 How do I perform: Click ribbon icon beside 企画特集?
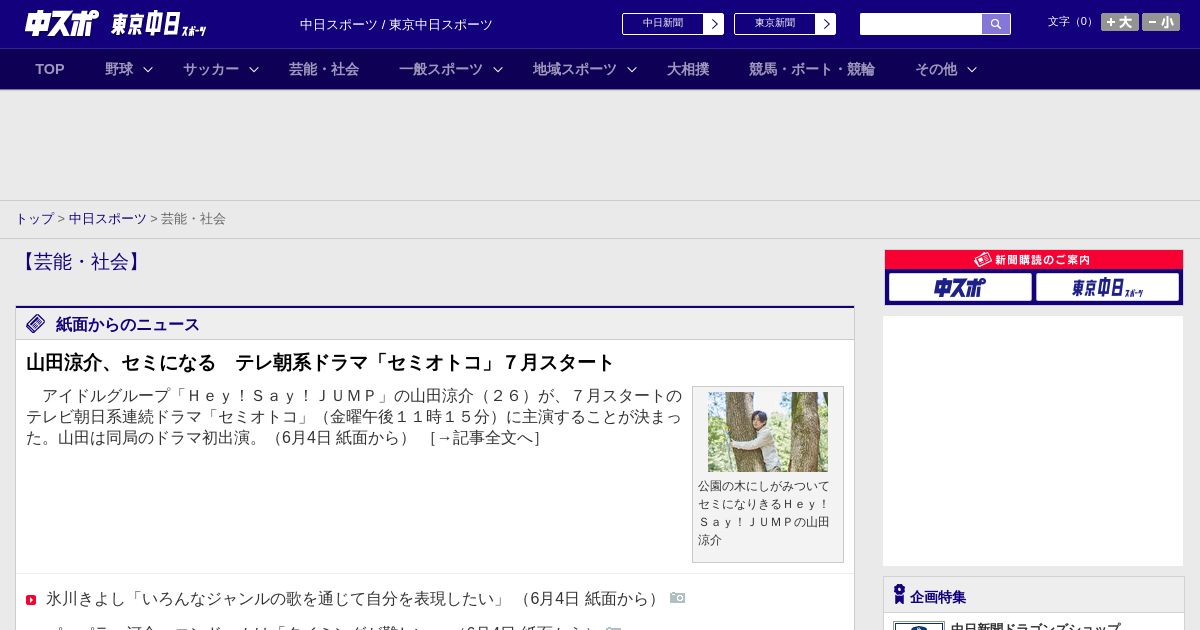(899, 595)
